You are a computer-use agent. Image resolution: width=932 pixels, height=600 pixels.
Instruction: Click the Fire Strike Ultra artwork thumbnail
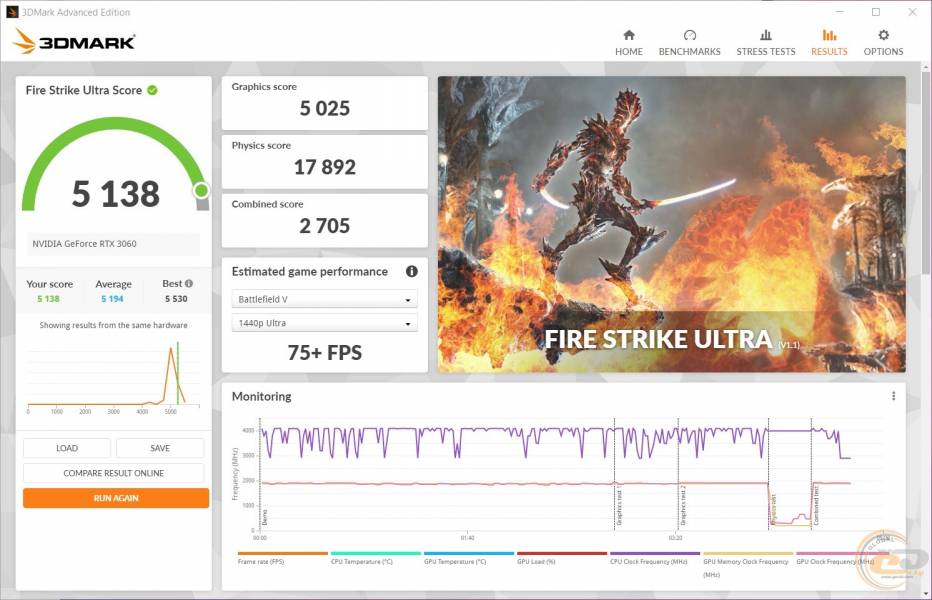[x=672, y=224]
